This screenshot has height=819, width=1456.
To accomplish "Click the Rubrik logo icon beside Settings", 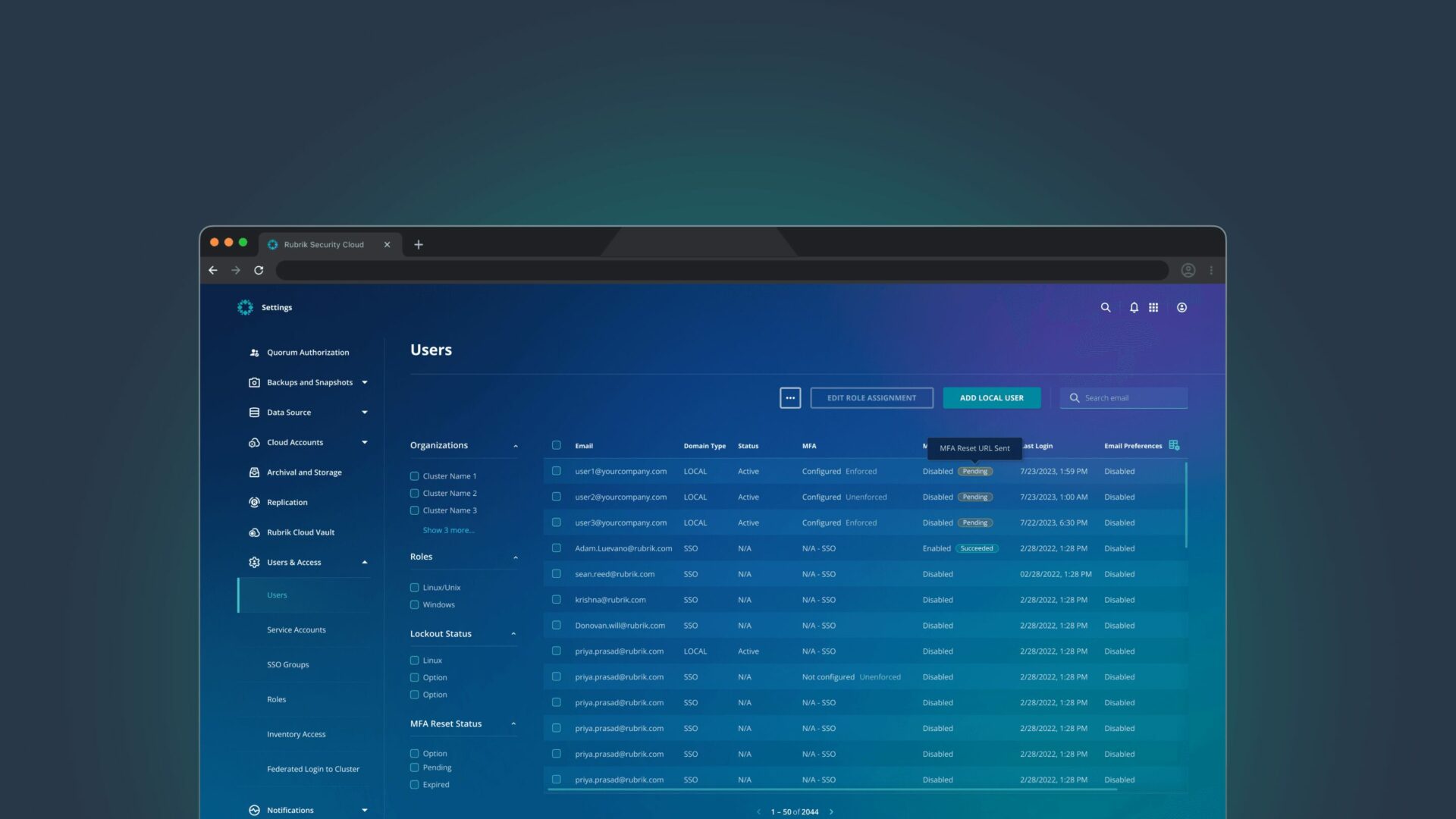I will point(245,307).
